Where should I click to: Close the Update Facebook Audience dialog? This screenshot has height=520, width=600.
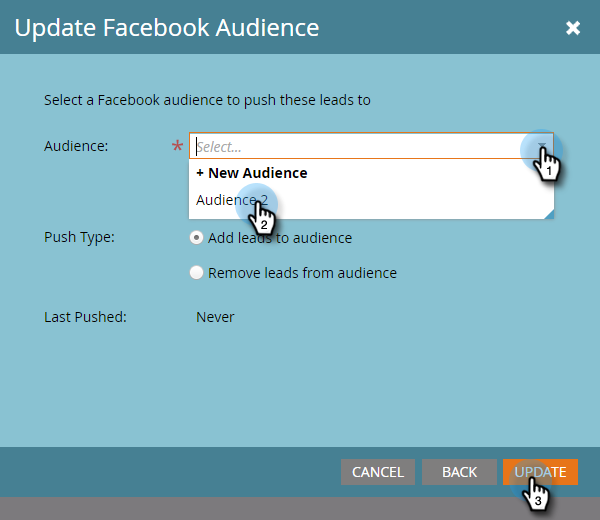click(x=573, y=28)
